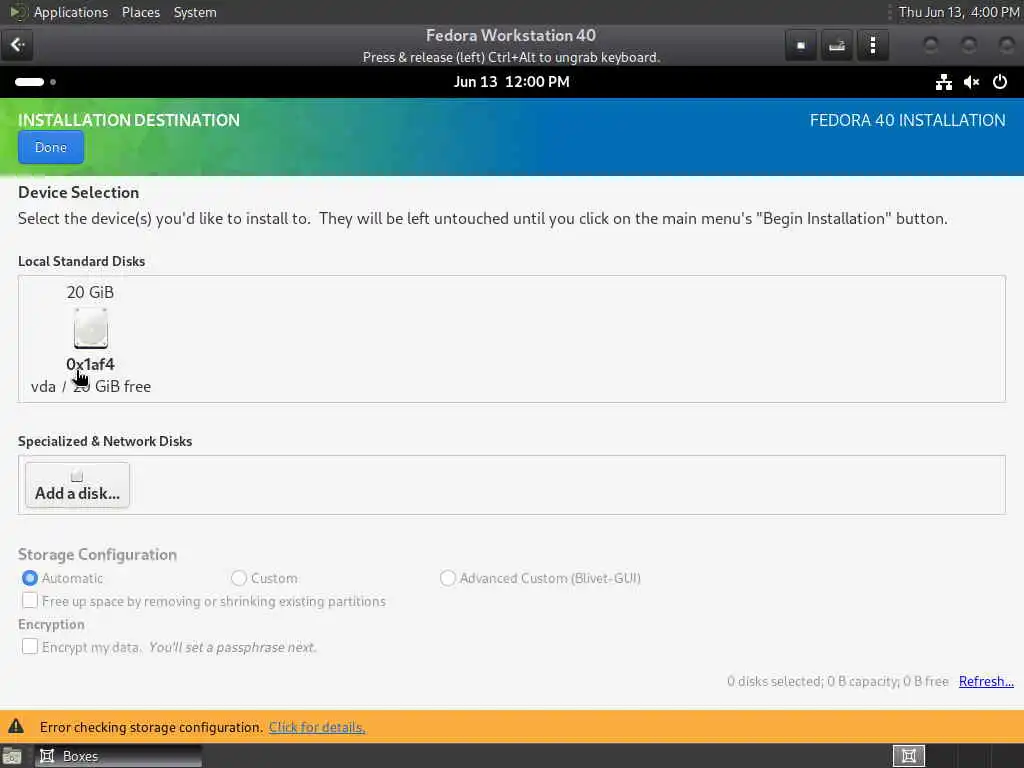Open the workspace switcher icon at bottom right
Screen dimensions: 1024x768
908,756
